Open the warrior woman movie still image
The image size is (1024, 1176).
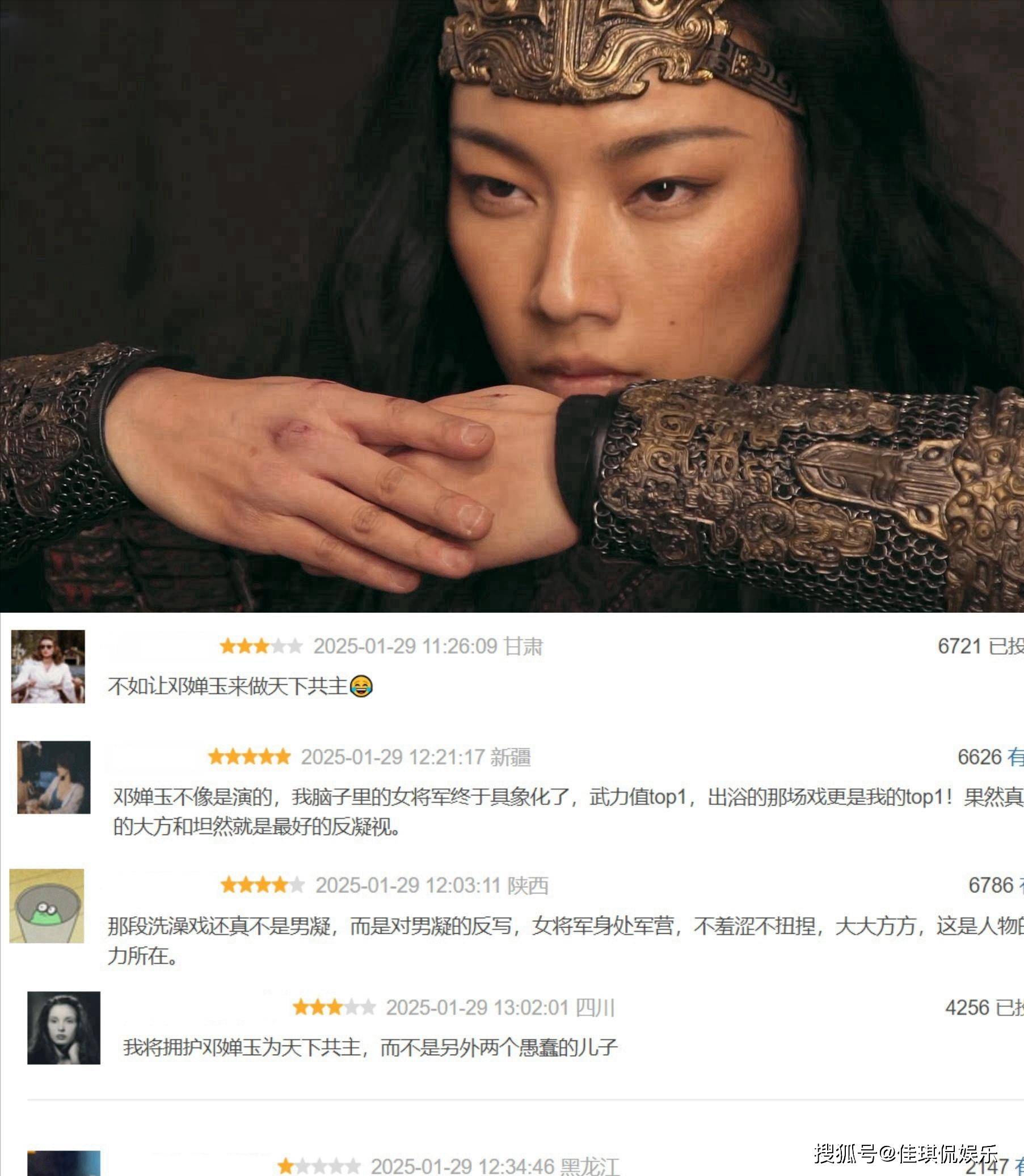[x=512, y=306]
